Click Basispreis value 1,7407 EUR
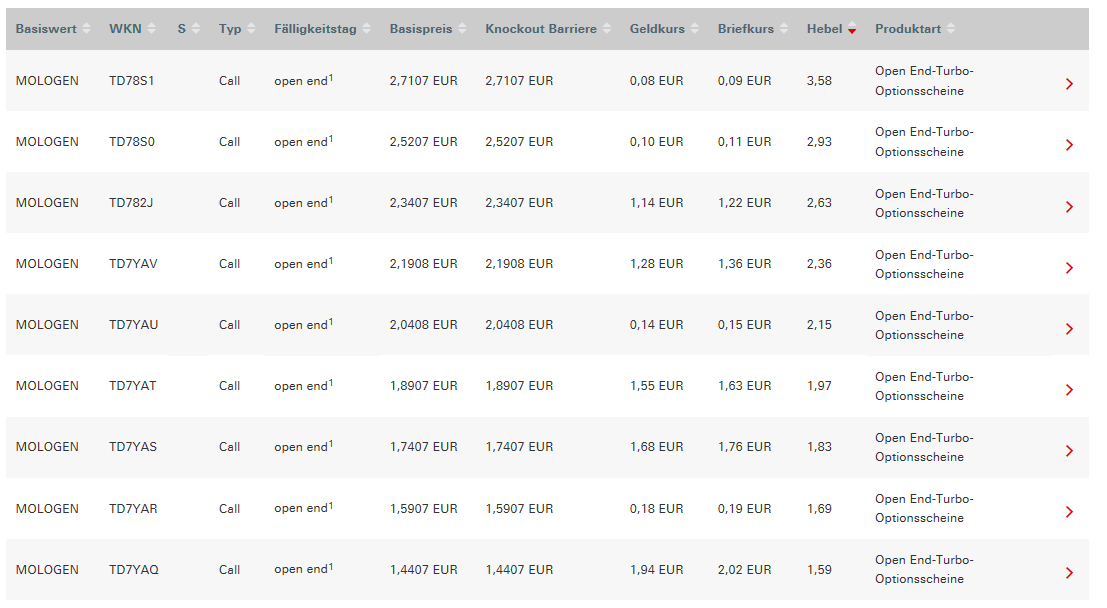1107x608 pixels. pyautogui.click(x=424, y=447)
